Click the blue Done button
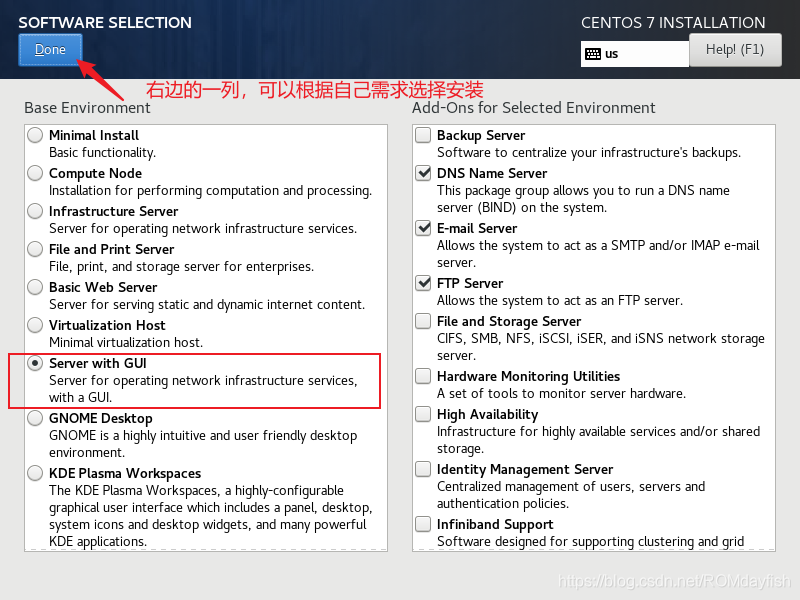 coord(50,50)
